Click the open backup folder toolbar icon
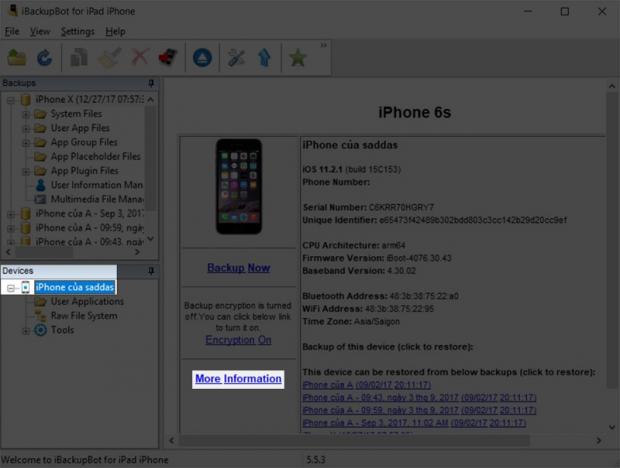Image resolution: width=620 pixels, height=468 pixels. pos(17,58)
